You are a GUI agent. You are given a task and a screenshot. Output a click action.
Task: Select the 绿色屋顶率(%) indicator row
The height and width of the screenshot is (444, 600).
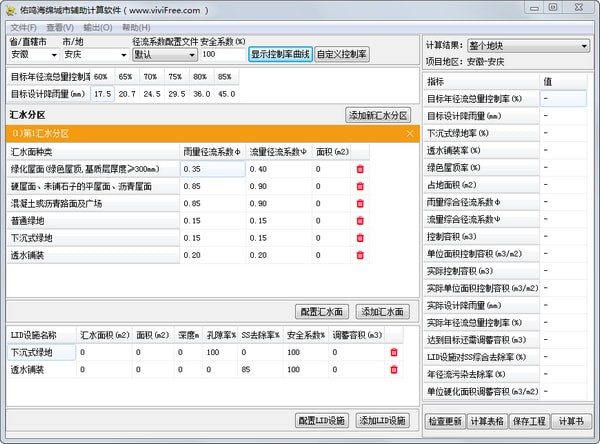tap(481, 168)
